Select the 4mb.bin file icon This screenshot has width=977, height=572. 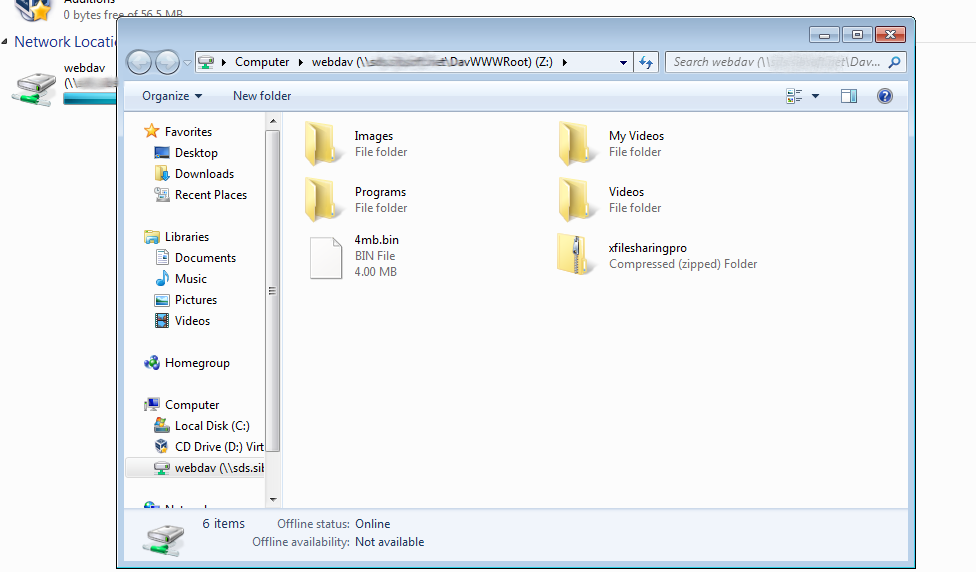tap(326, 257)
